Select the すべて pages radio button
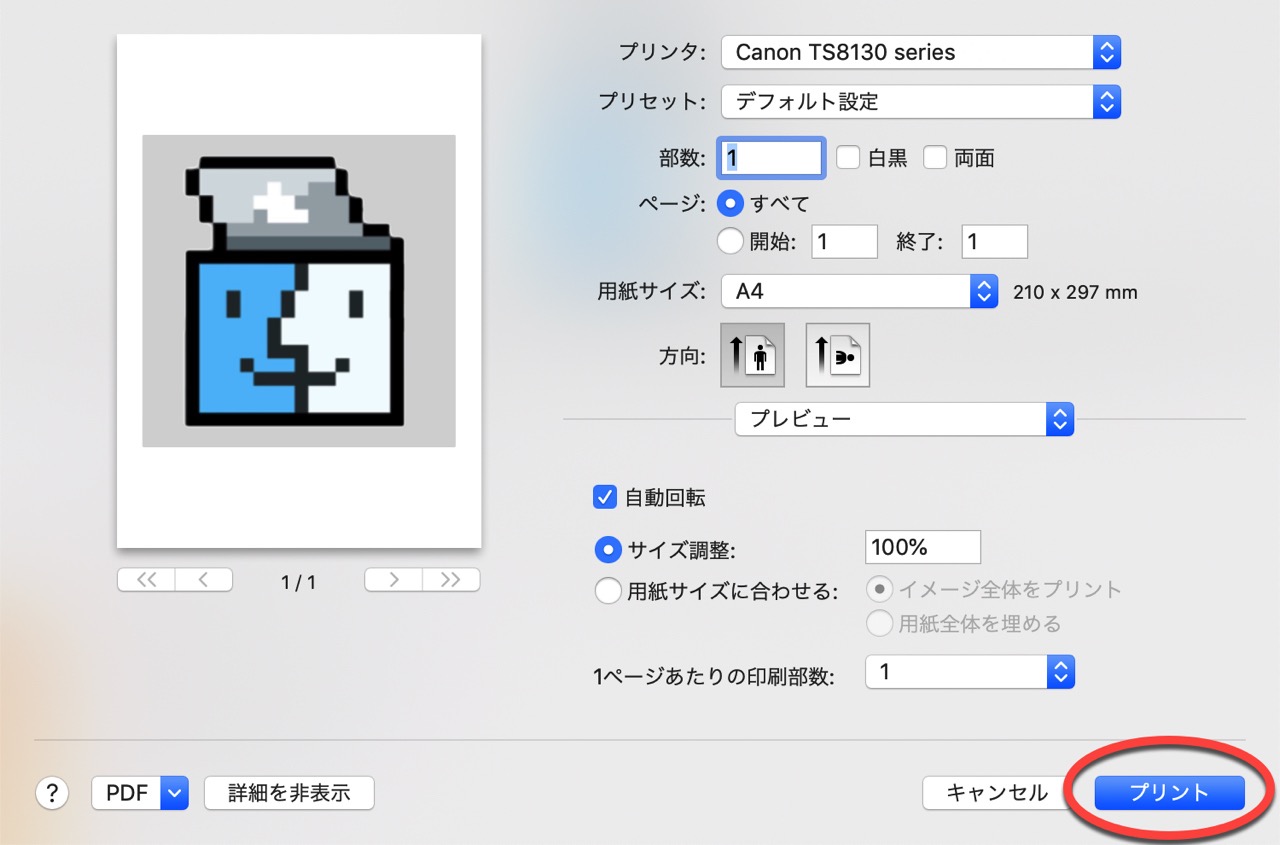1280x845 pixels. [731, 203]
